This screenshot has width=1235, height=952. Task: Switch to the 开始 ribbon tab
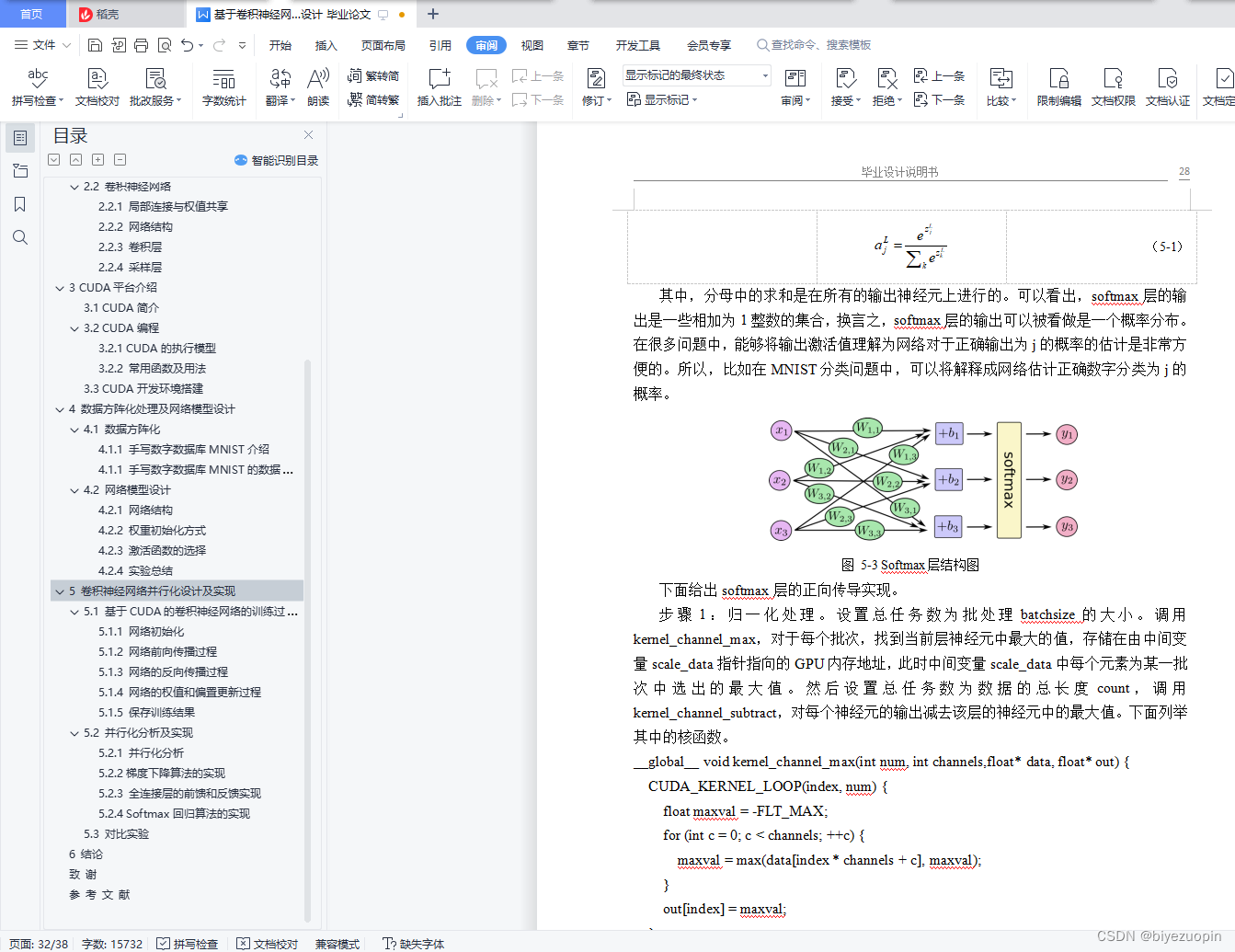click(x=280, y=45)
